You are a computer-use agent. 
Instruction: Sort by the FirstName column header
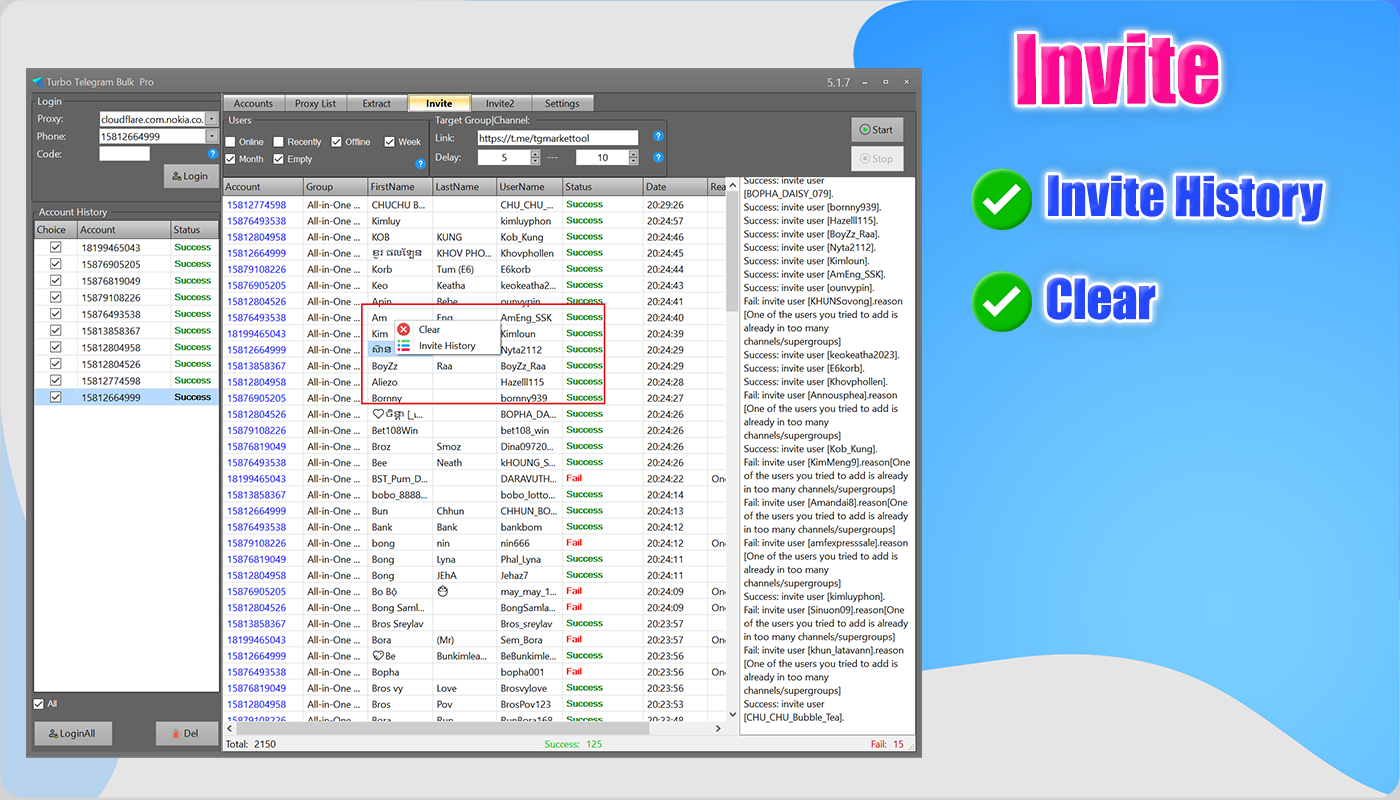(400, 187)
